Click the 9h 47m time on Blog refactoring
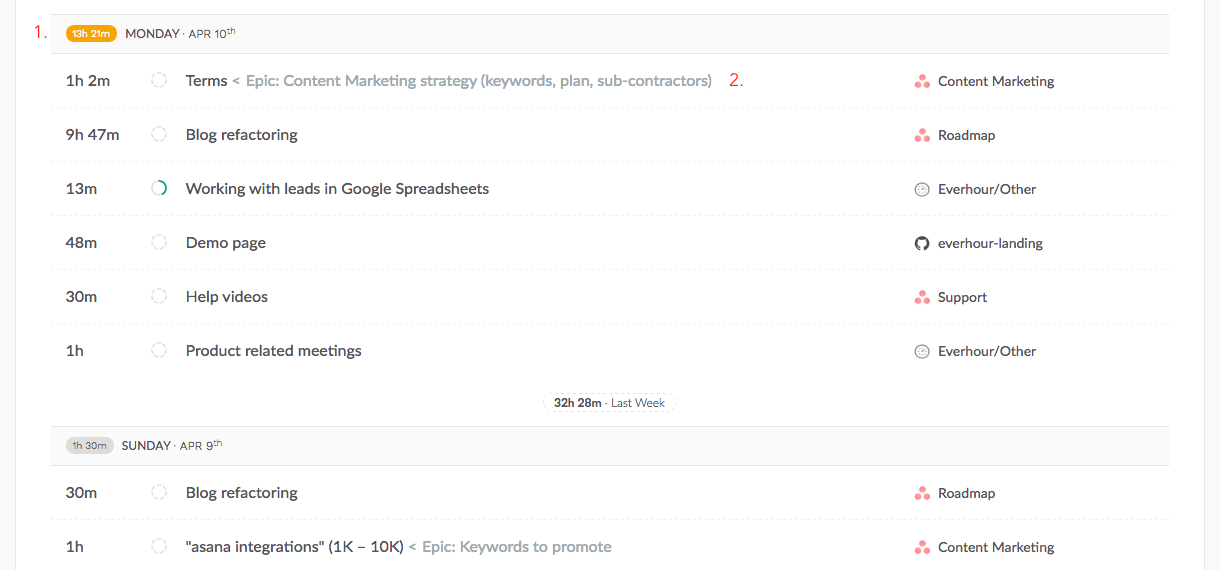The image size is (1220, 570). pos(92,135)
